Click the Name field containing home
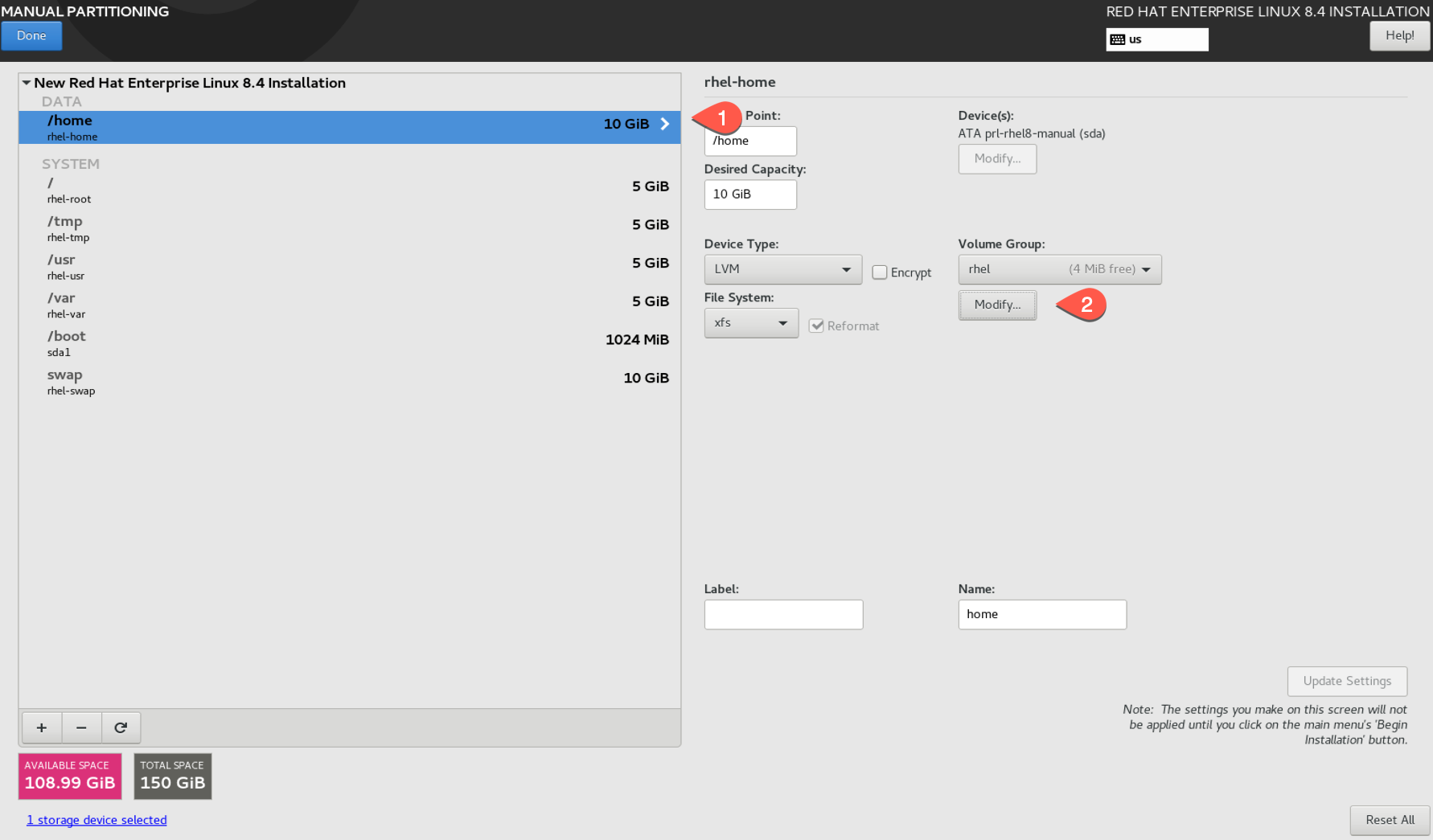 1042,614
